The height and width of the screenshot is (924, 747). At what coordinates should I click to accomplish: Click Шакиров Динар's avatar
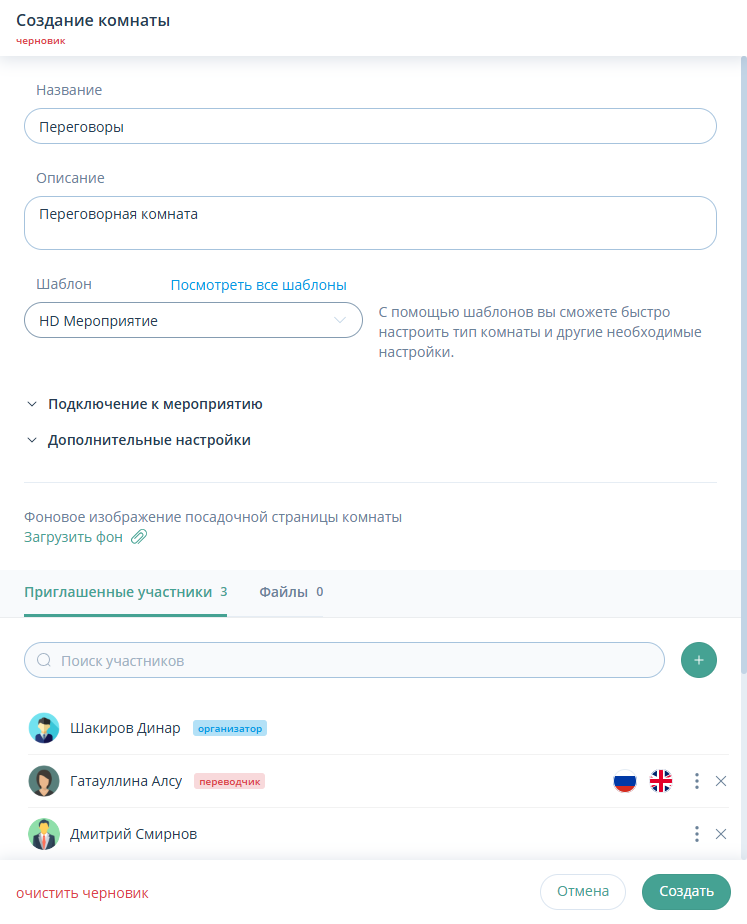[44, 728]
